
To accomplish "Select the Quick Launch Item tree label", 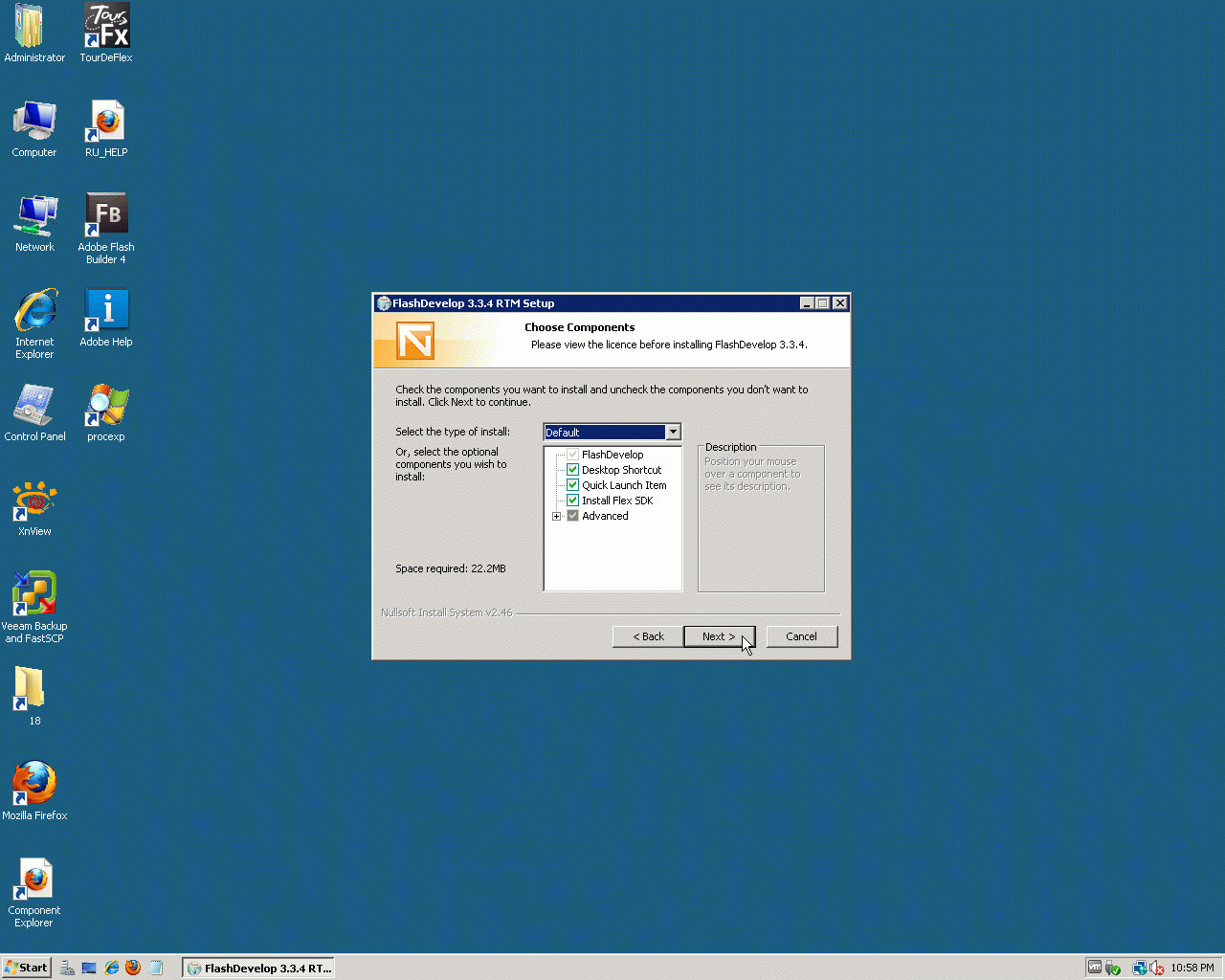I will point(624,485).
